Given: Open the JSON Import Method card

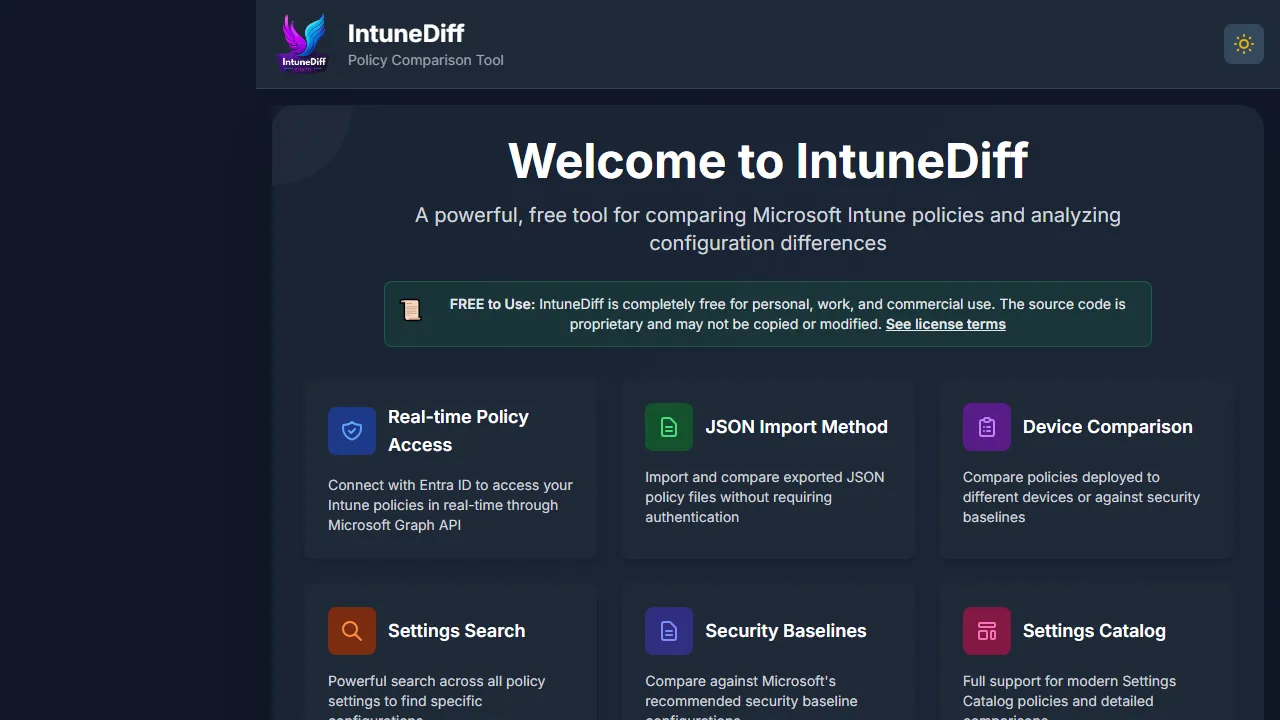Looking at the screenshot, I should click(x=767, y=468).
